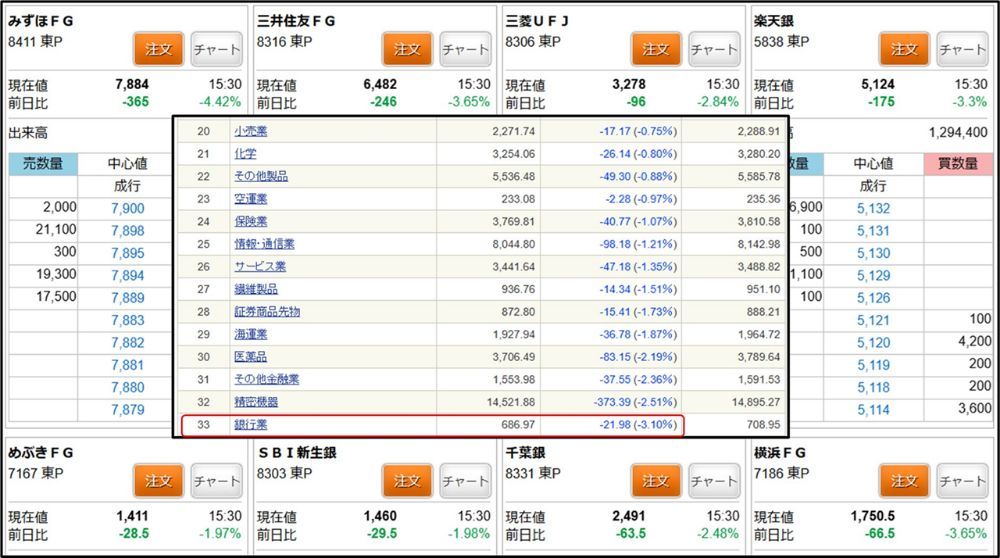This screenshot has width=1000, height=558.
Task: Select the 5,119 price in 楽天銀 board
Action: [873, 365]
